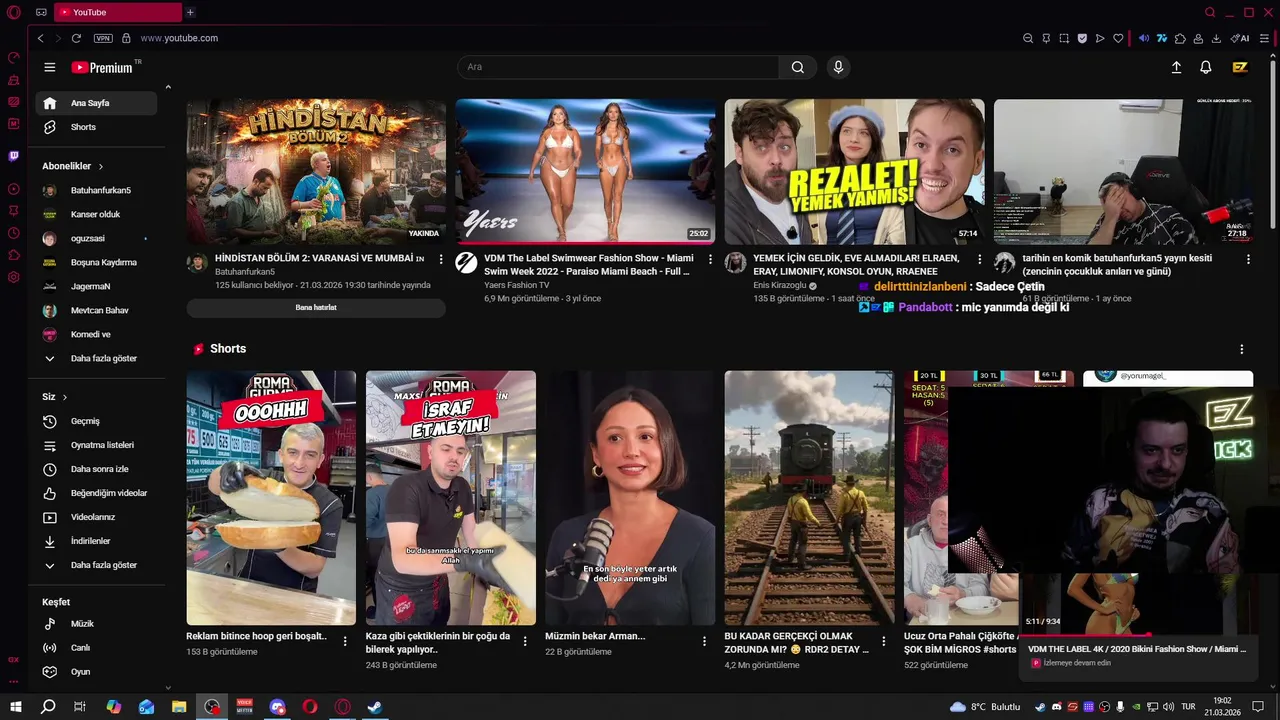Viewport: 1280px width, 720px height.
Task: Open Oynatma listeleri item
Action: point(96,445)
